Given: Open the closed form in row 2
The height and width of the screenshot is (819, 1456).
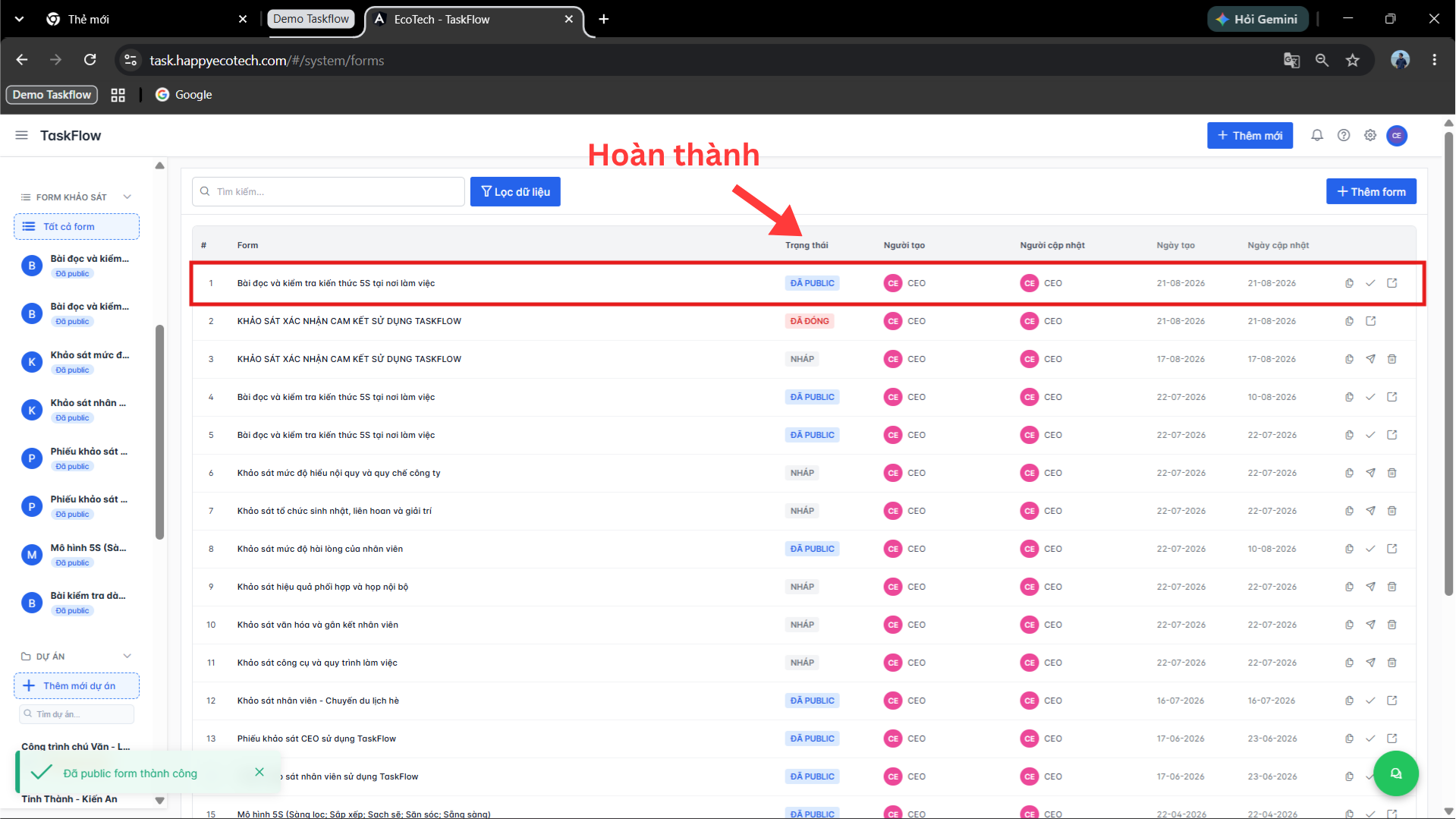Looking at the screenshot, I should [1370, 321].
